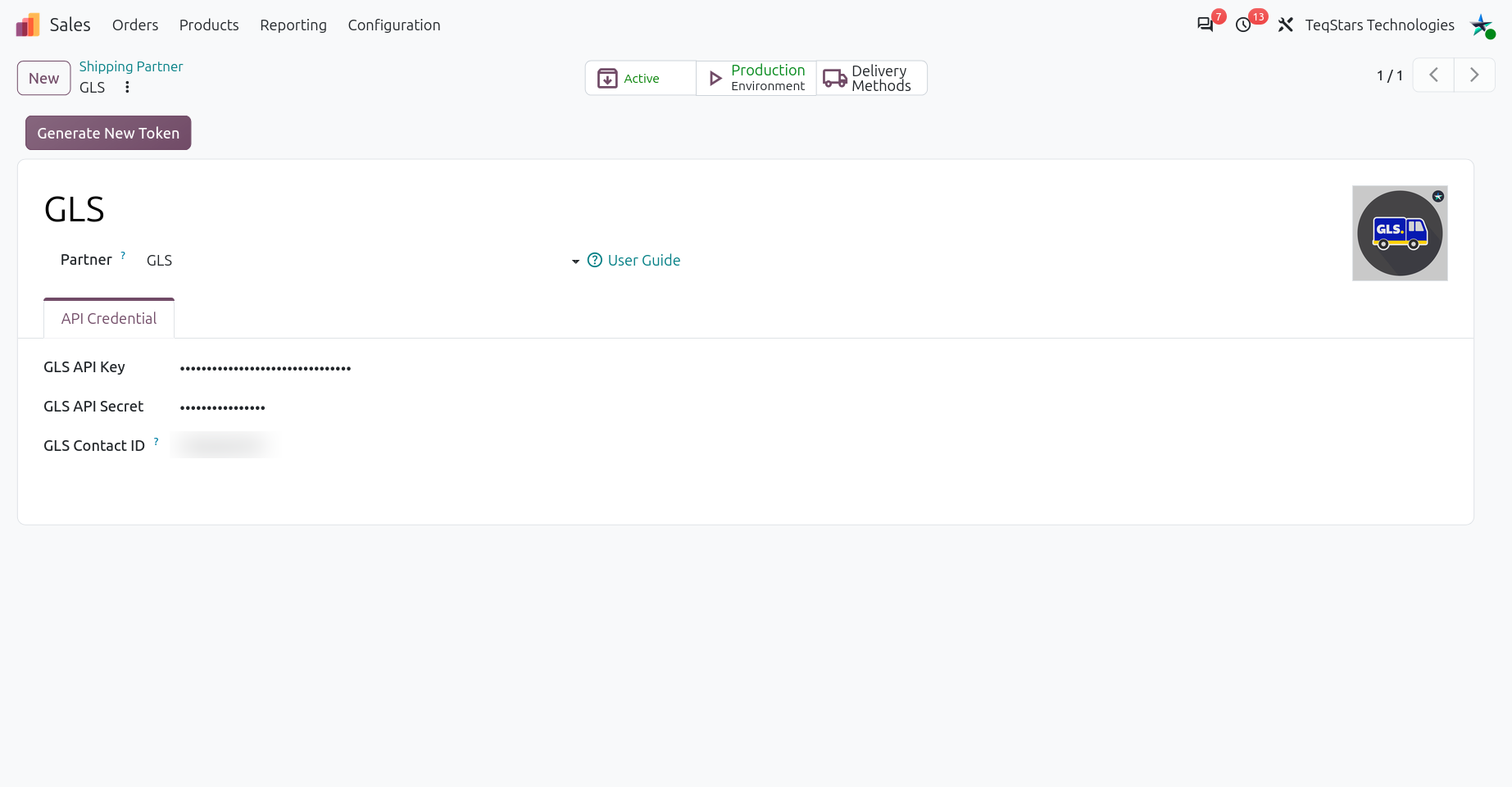Open the Configuration menu

click(394, 25)
